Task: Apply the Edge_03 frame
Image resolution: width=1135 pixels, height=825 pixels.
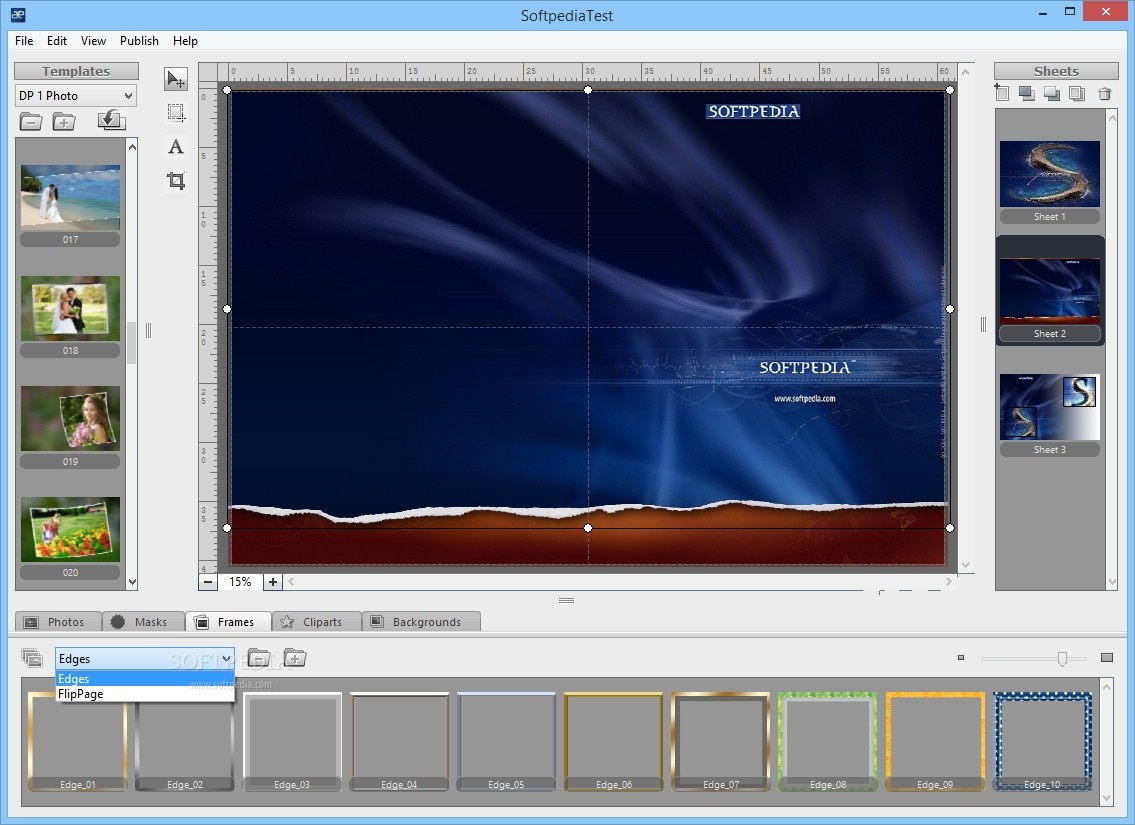Action: point(292,742)
